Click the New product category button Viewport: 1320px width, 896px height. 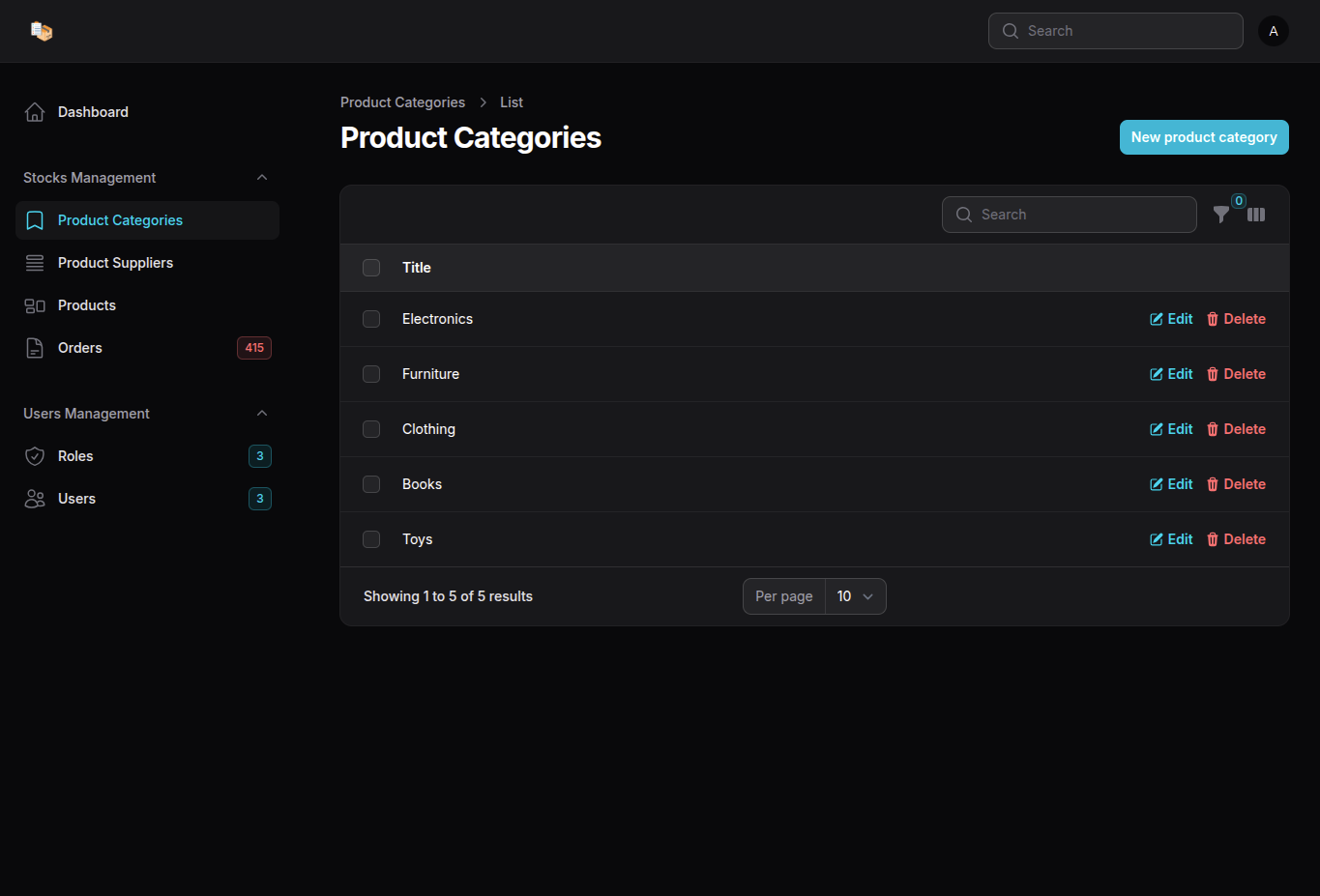click(x=1203, y=137)
